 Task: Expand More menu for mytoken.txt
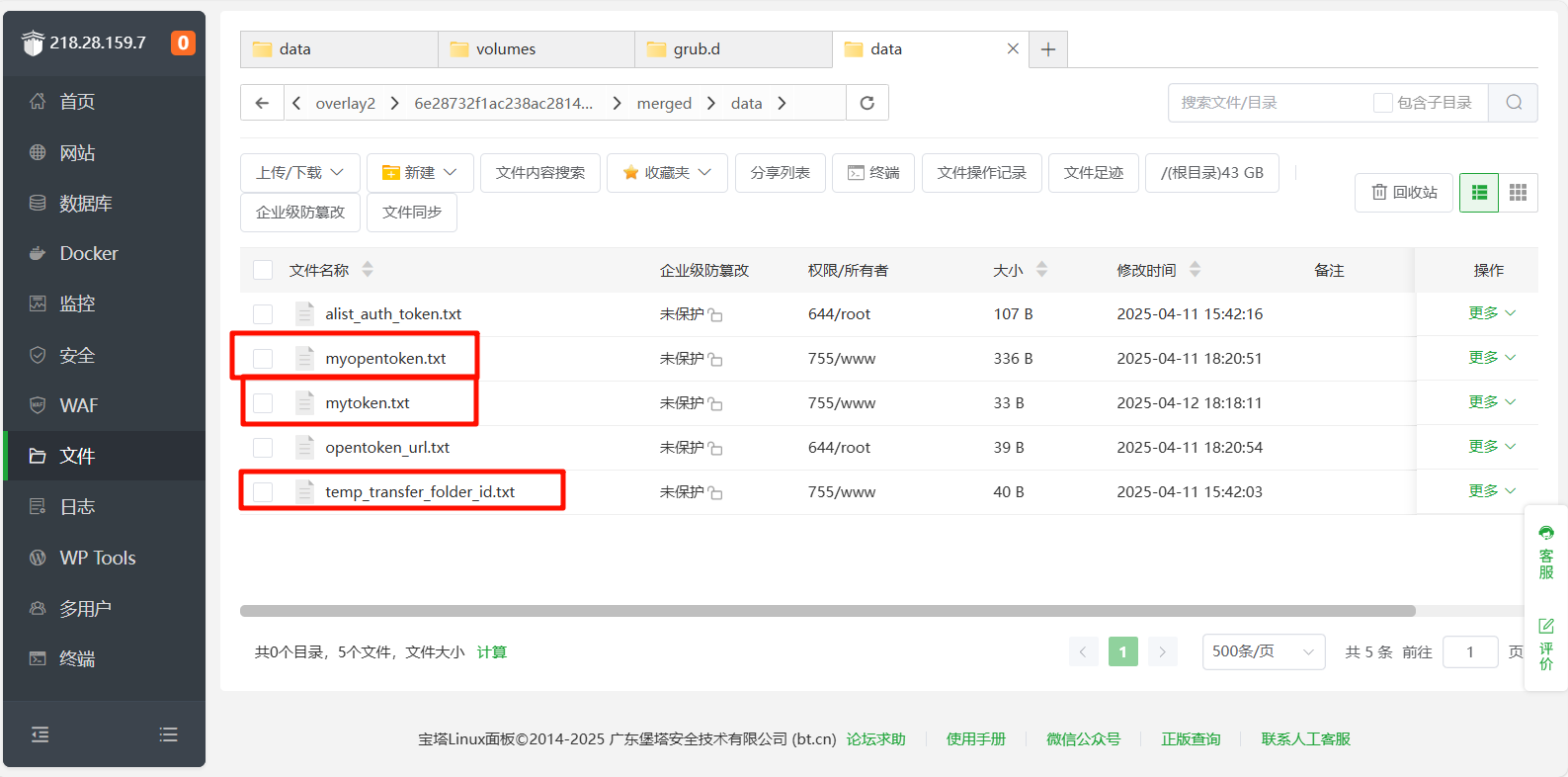click(x=1492, y=402)
